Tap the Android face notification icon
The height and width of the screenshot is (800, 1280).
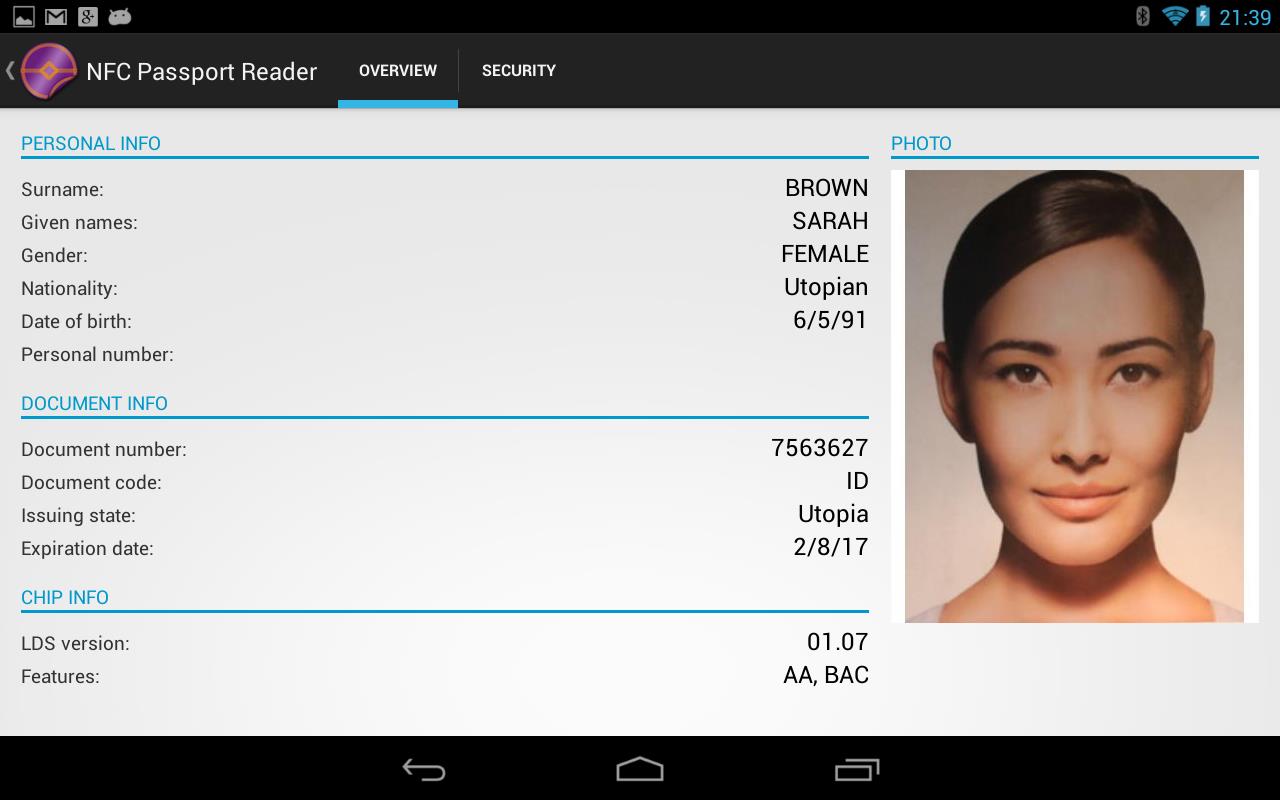120,17
